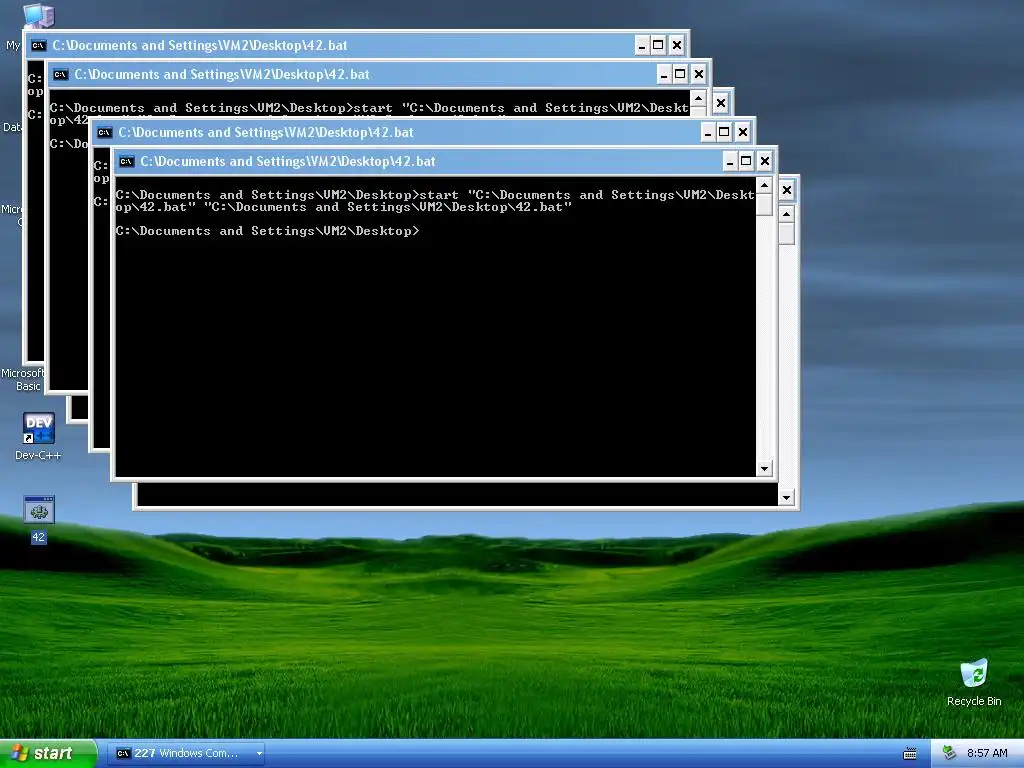Expand the taskbar group's dropdown arrow
The height and width of the screenshot is (768, 1024).
[x=259, y=754]
